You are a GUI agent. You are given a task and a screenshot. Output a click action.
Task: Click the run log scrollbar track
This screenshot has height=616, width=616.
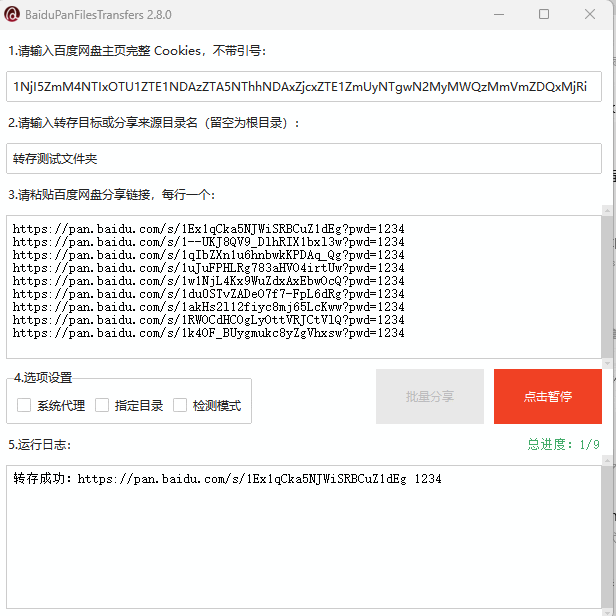(x=607, y=538)
